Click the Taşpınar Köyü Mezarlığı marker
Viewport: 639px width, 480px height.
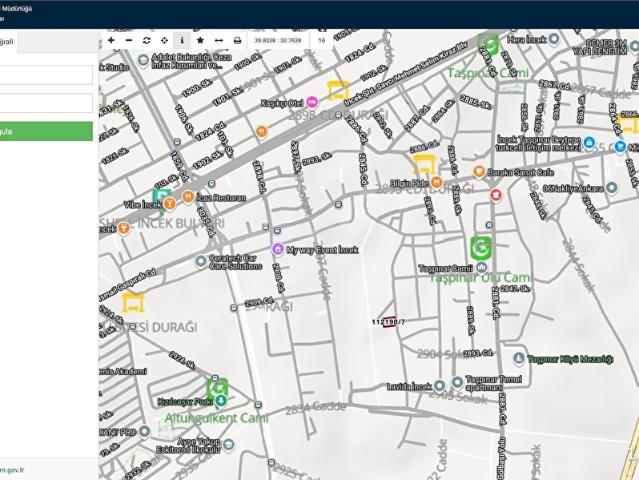click(x=518, y=359)
